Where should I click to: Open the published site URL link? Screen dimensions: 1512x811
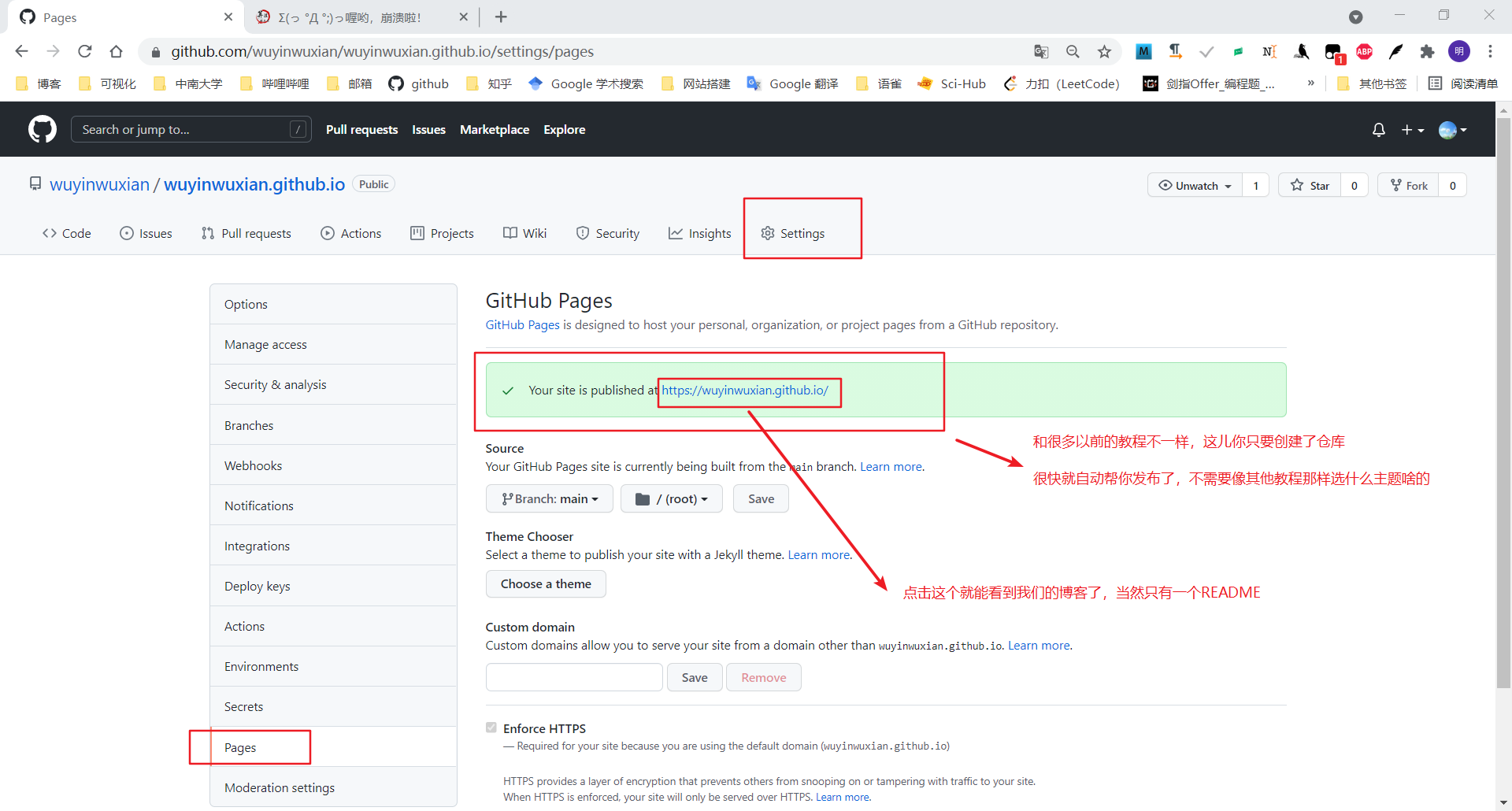point(745,390)
